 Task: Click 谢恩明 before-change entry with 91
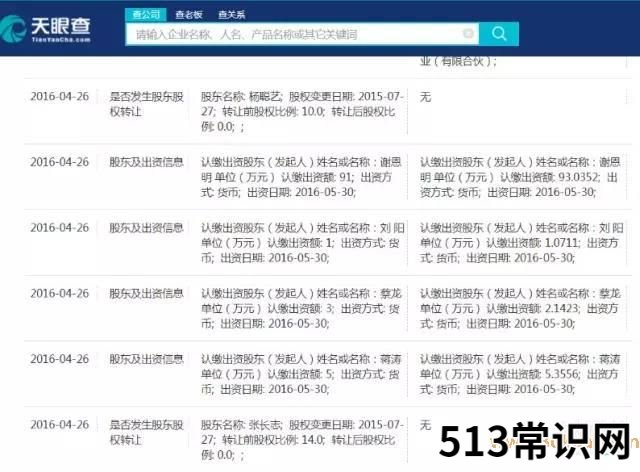coord(298,177)
